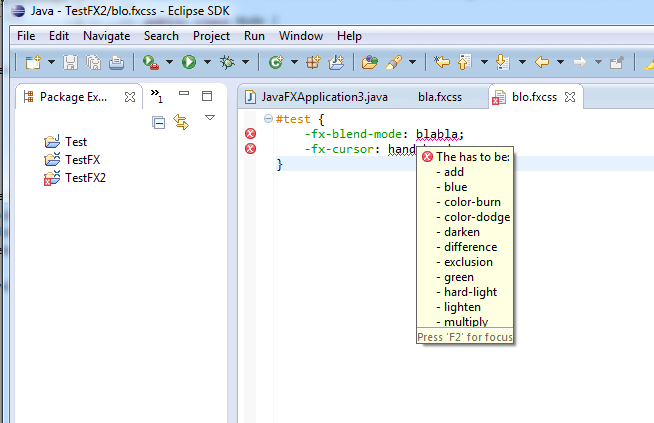Click the error marker beside -fx-blend-mode line
This screenshot has height=423, width=654.
(x=250, y=134)
